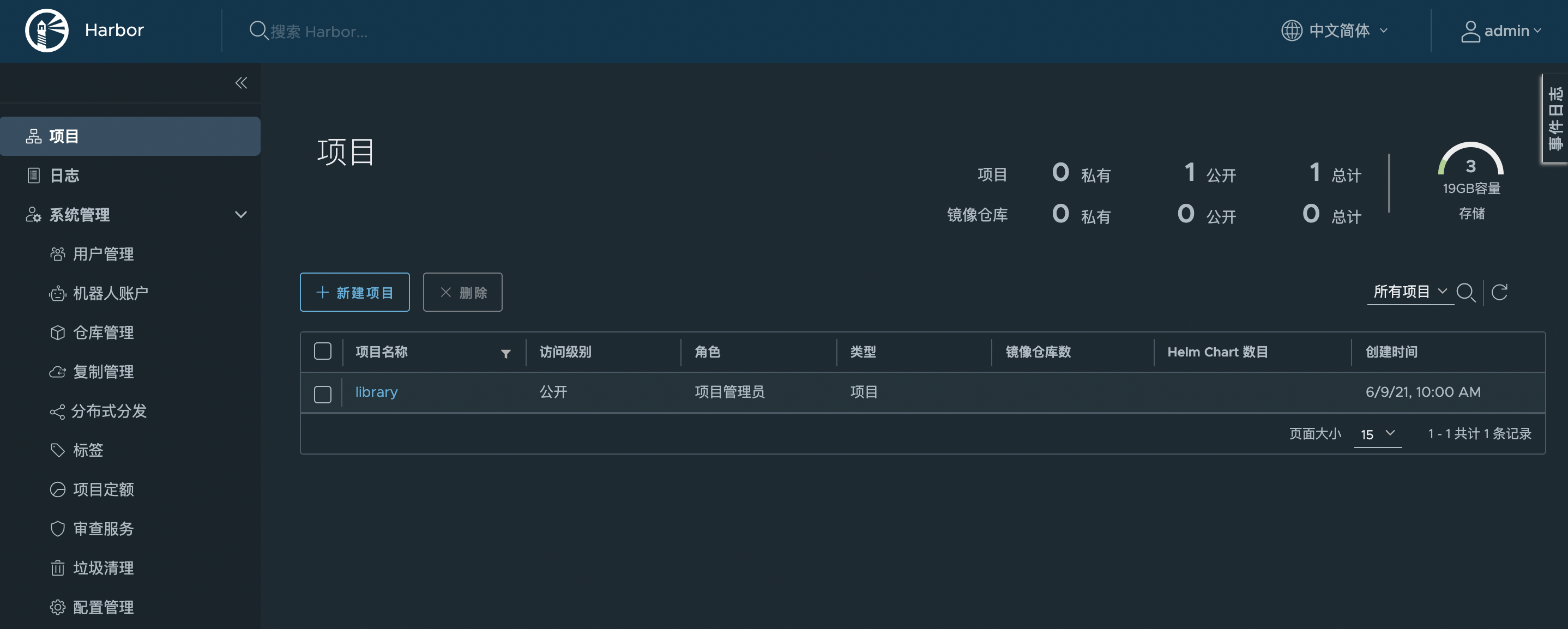Change page size dropdown 15
This screenshot has height=629, width=1568.
click(1378, 434)
